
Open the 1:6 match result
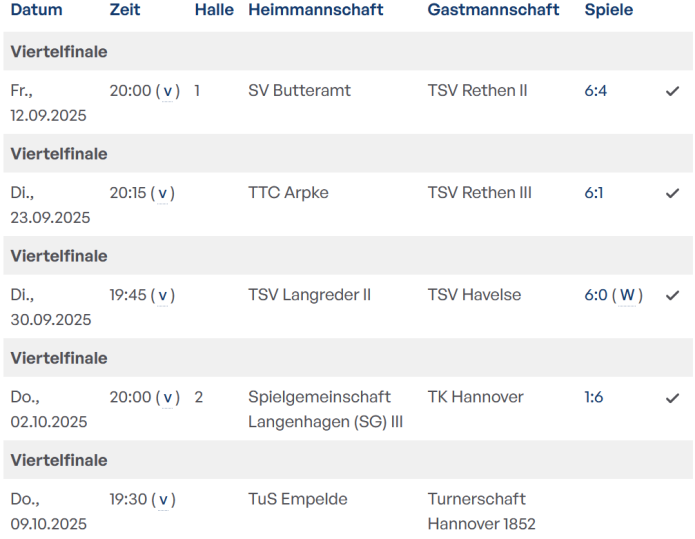coord(594,397)
